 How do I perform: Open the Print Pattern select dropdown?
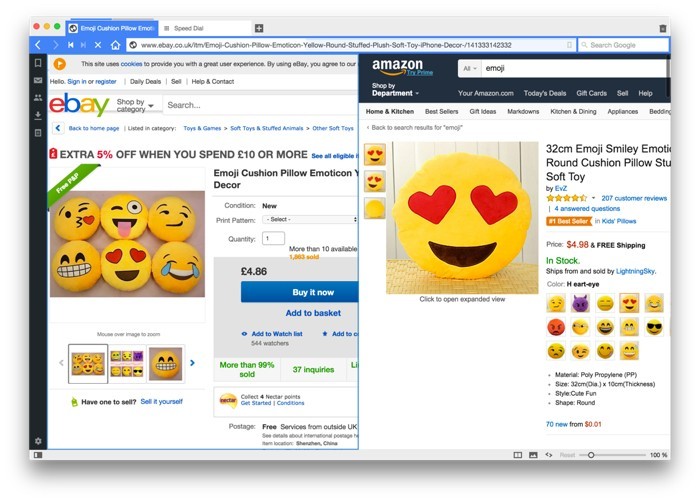pyautogui.click(x=310, y=219)
